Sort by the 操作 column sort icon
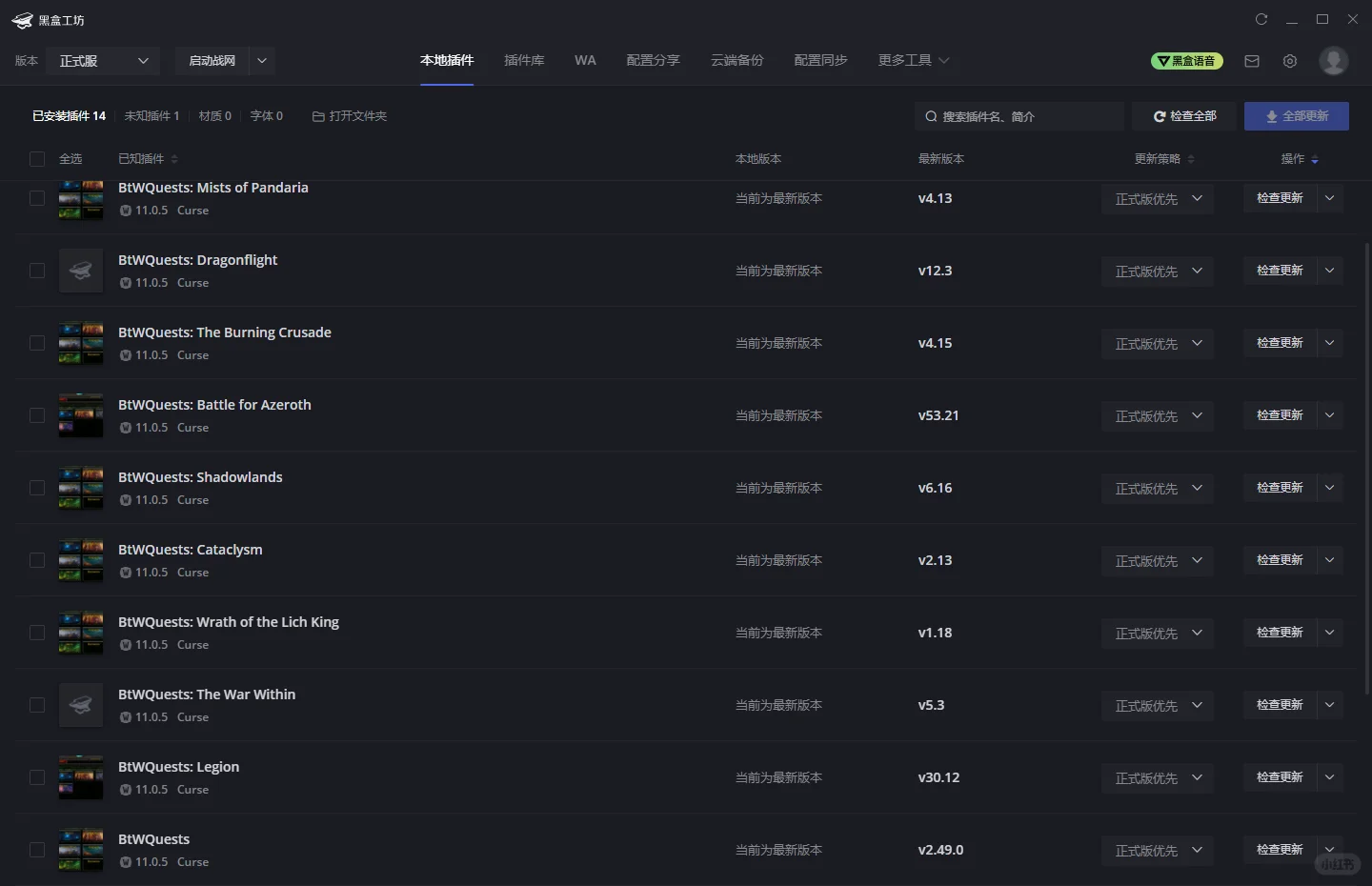 click(1315, 159)
